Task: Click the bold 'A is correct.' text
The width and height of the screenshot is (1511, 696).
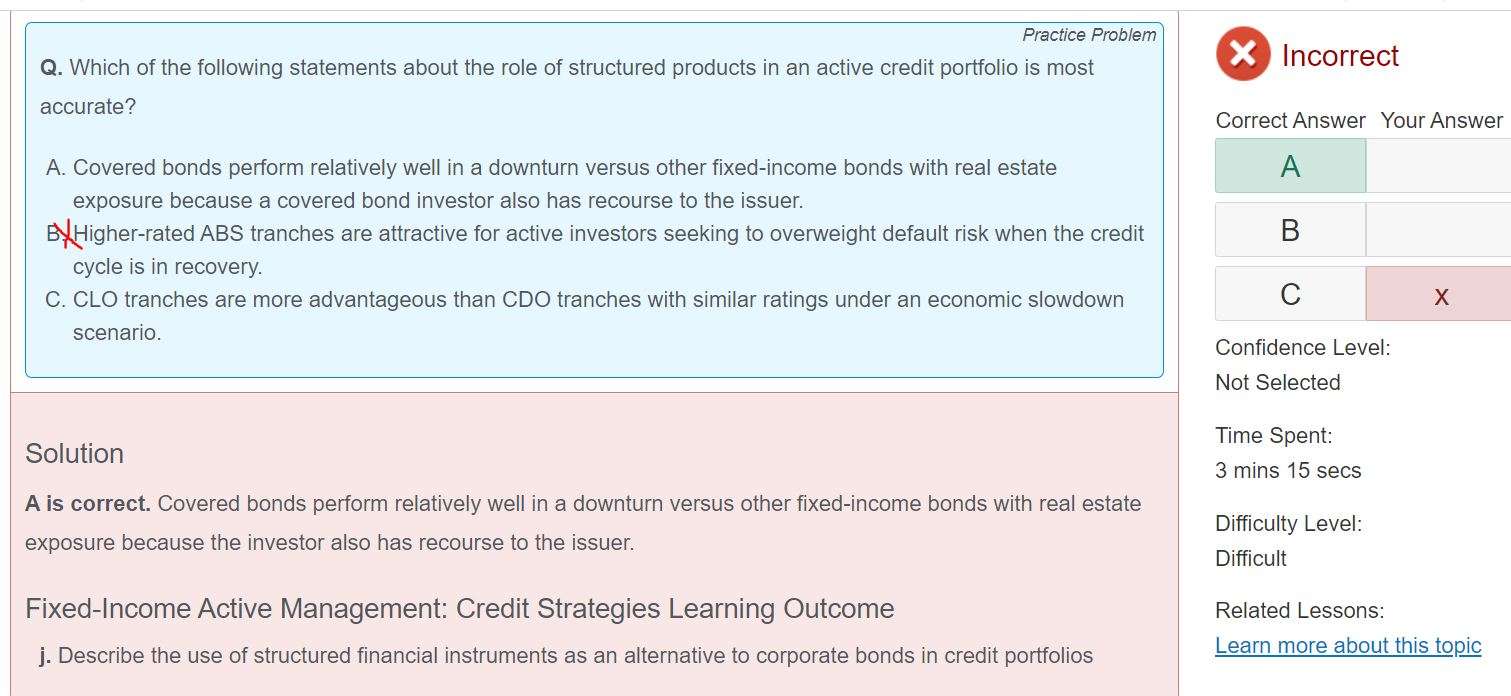Action: coord(88,503)
